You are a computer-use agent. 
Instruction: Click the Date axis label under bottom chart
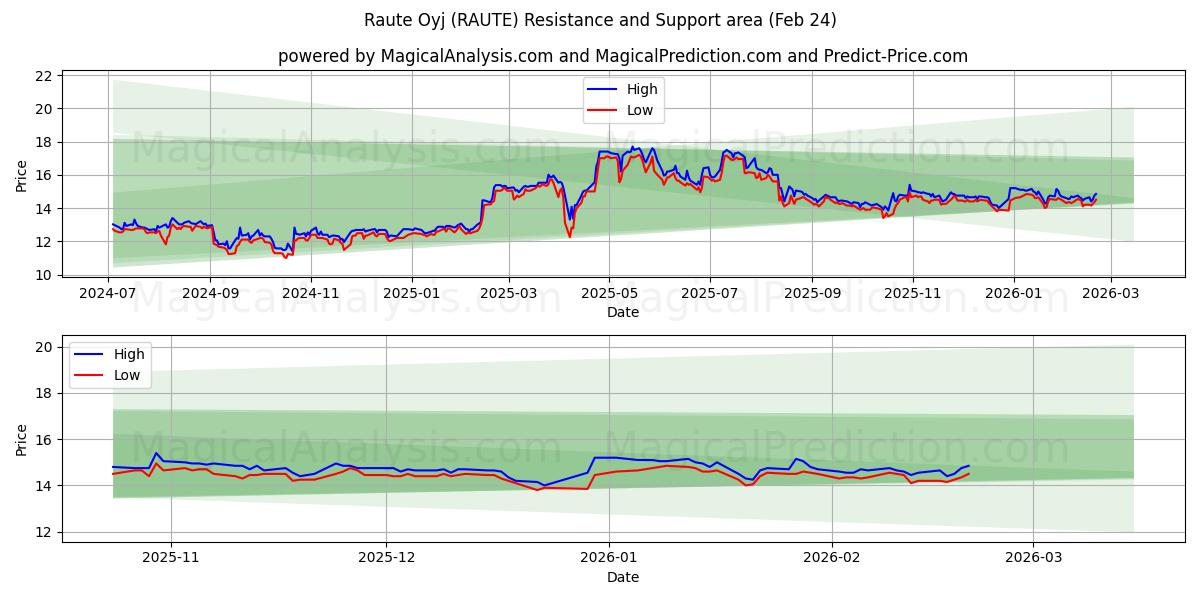pyautogui.click(x=622, y=577)
